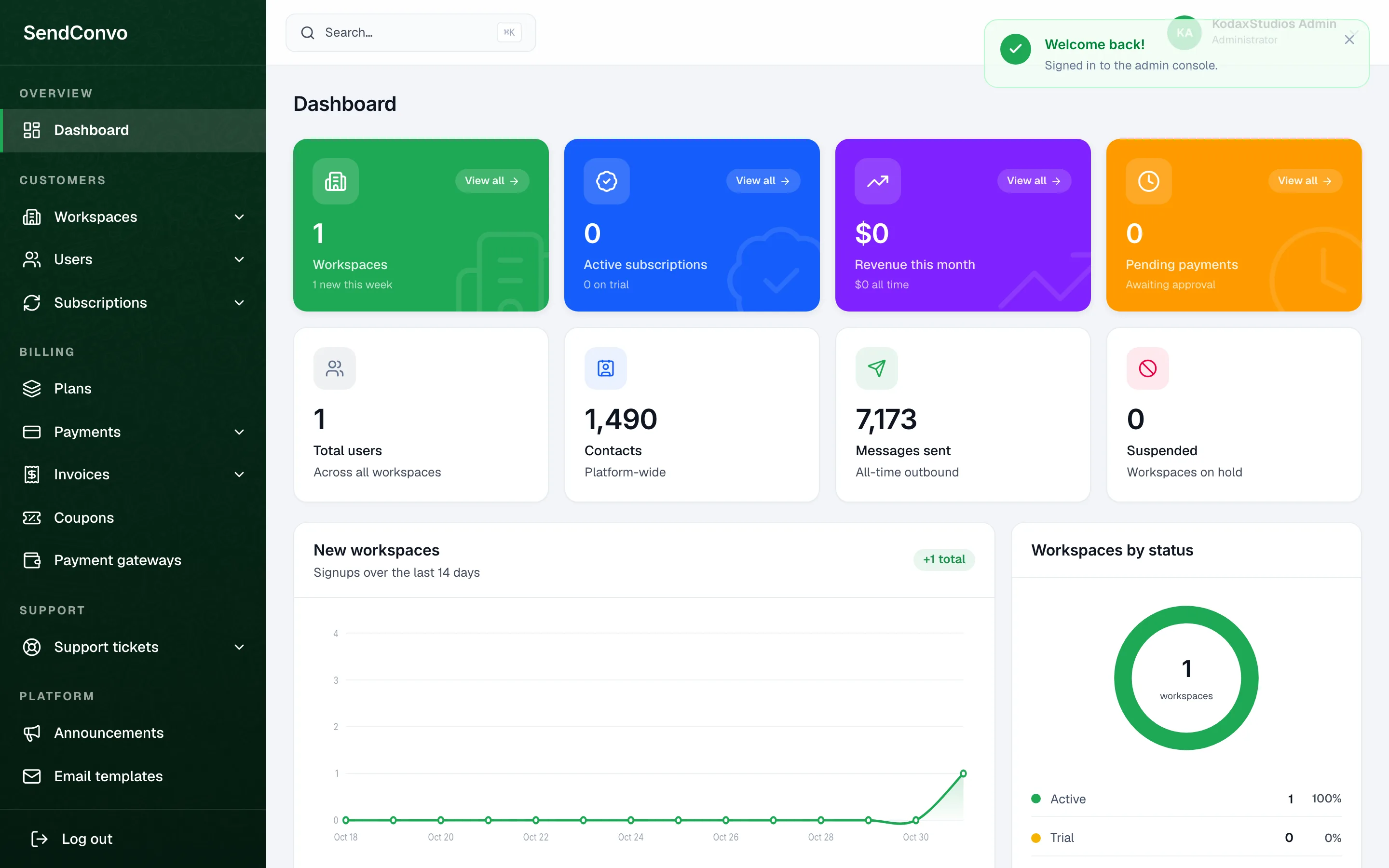1389x868 pixels.
Task: Expand the Subscriptions sidebar chevron
Action: (x=239, y=302)
